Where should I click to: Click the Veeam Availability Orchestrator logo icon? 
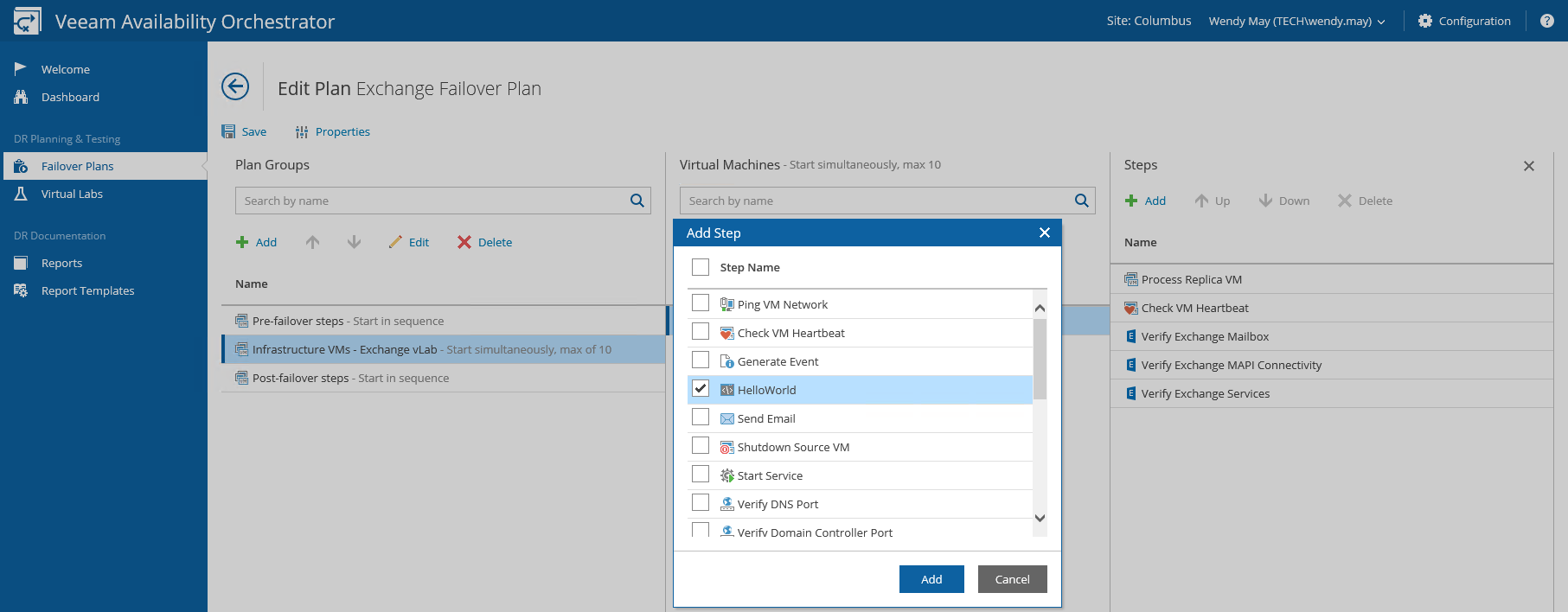tap(27, 21)
